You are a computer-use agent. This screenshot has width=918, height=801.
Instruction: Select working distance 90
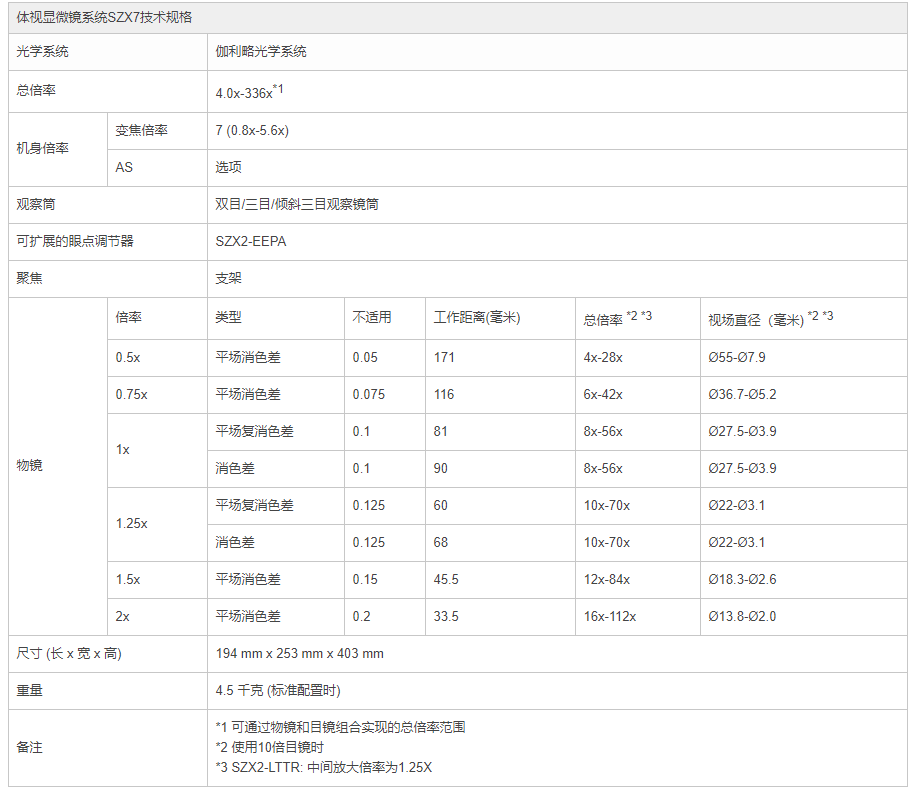pos(440,468)
